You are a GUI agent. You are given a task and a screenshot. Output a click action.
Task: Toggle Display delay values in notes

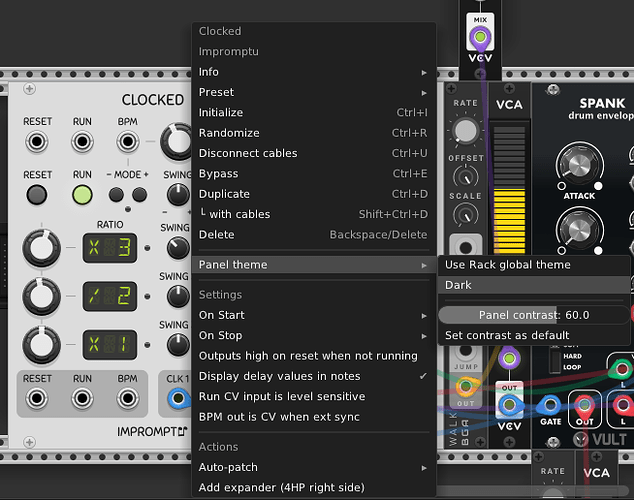click(313, 376)
